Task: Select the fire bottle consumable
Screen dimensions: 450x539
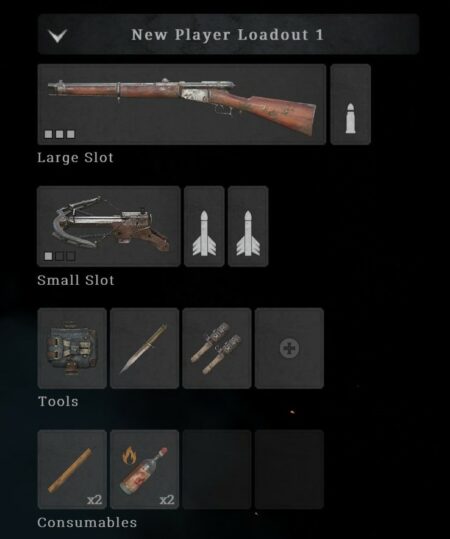Action: (x=144, y=469)
